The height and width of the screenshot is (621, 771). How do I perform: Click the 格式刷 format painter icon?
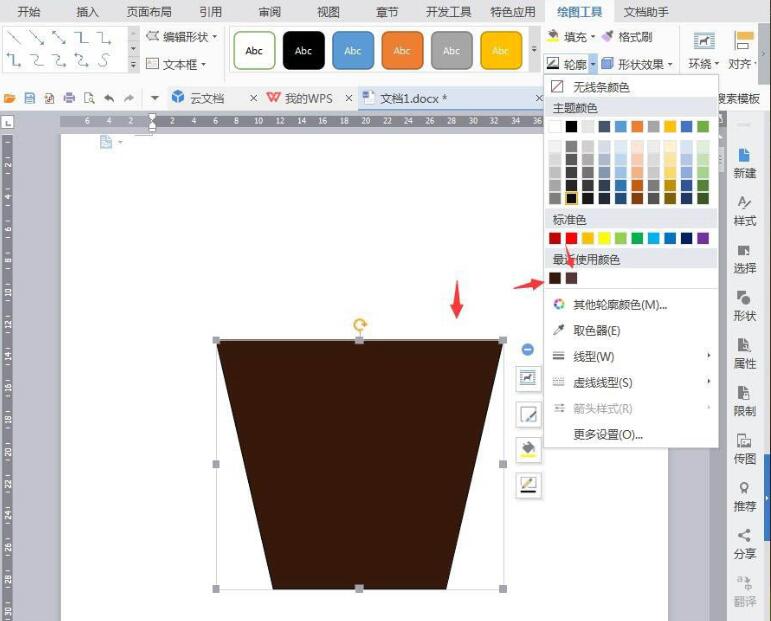tap(607, 37)
